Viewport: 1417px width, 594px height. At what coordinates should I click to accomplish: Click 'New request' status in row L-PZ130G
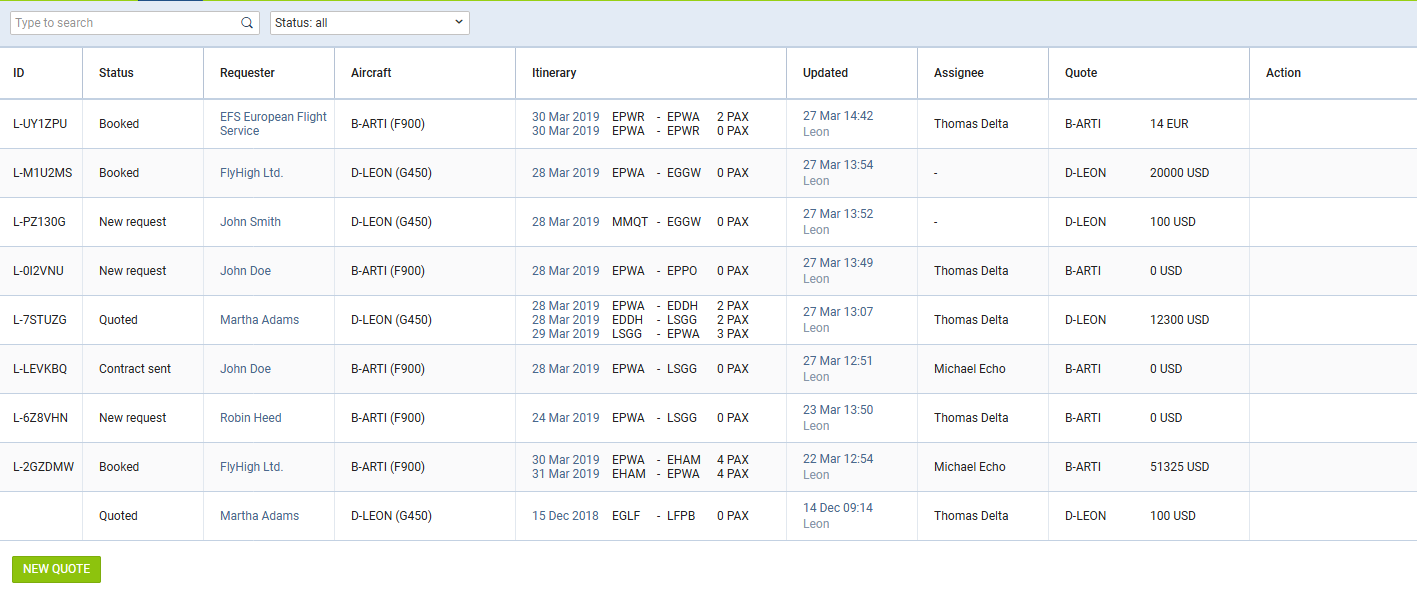pyautogui.click(x=133, y=222)
